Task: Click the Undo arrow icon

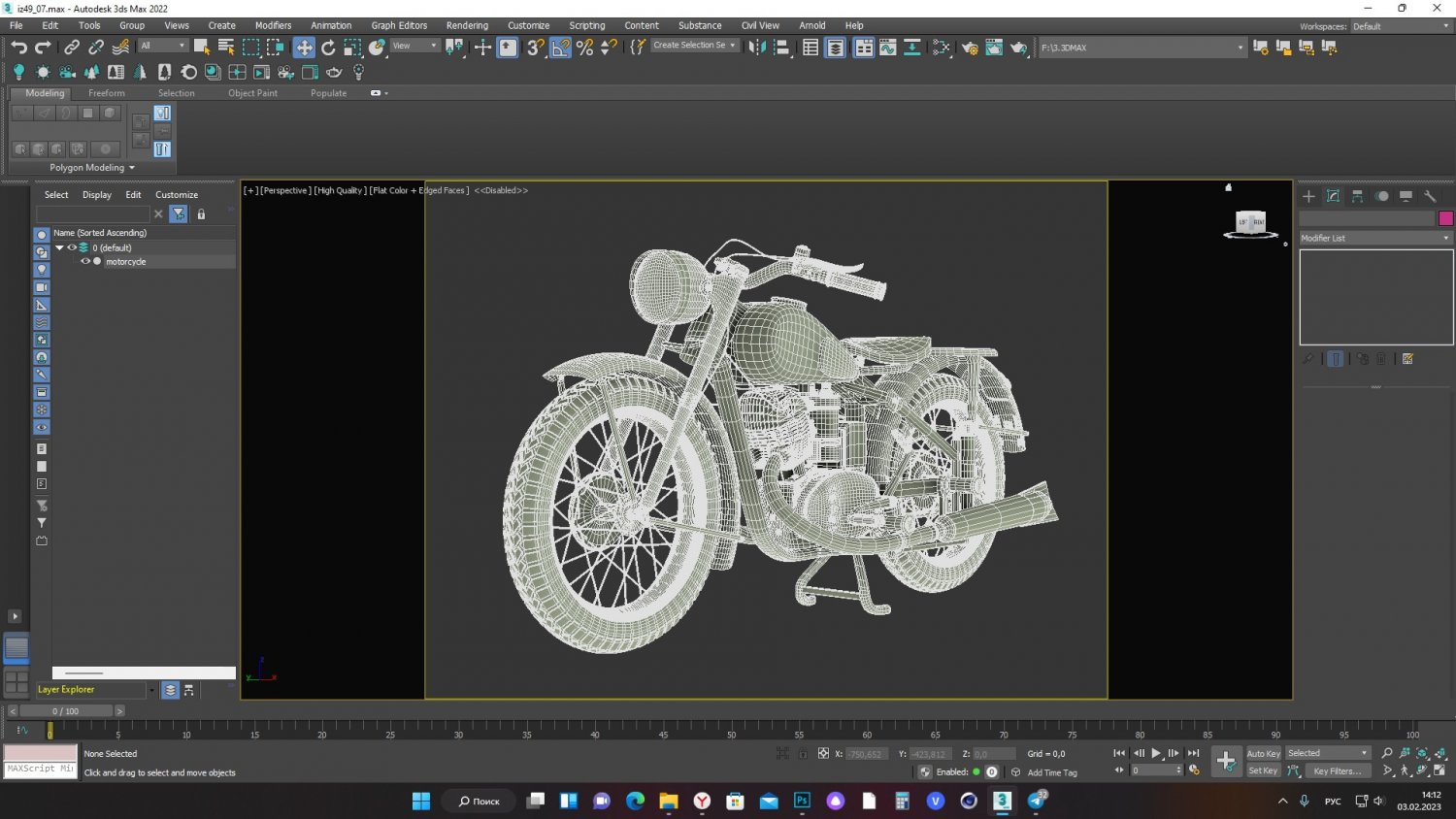Action: [18, 48]
